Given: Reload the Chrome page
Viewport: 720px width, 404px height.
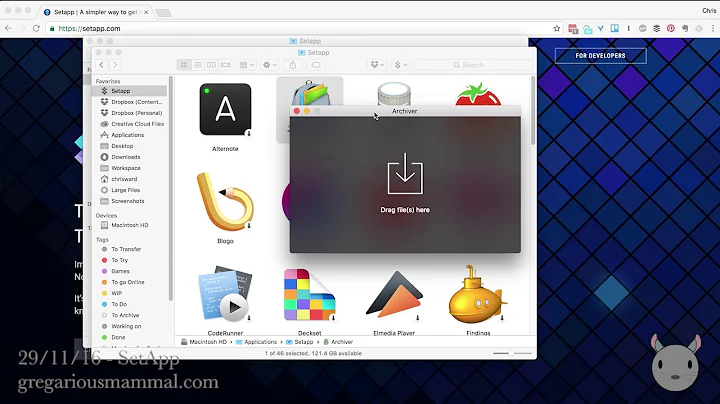Looking at the screenshot, I should click(x=36, y=28).
